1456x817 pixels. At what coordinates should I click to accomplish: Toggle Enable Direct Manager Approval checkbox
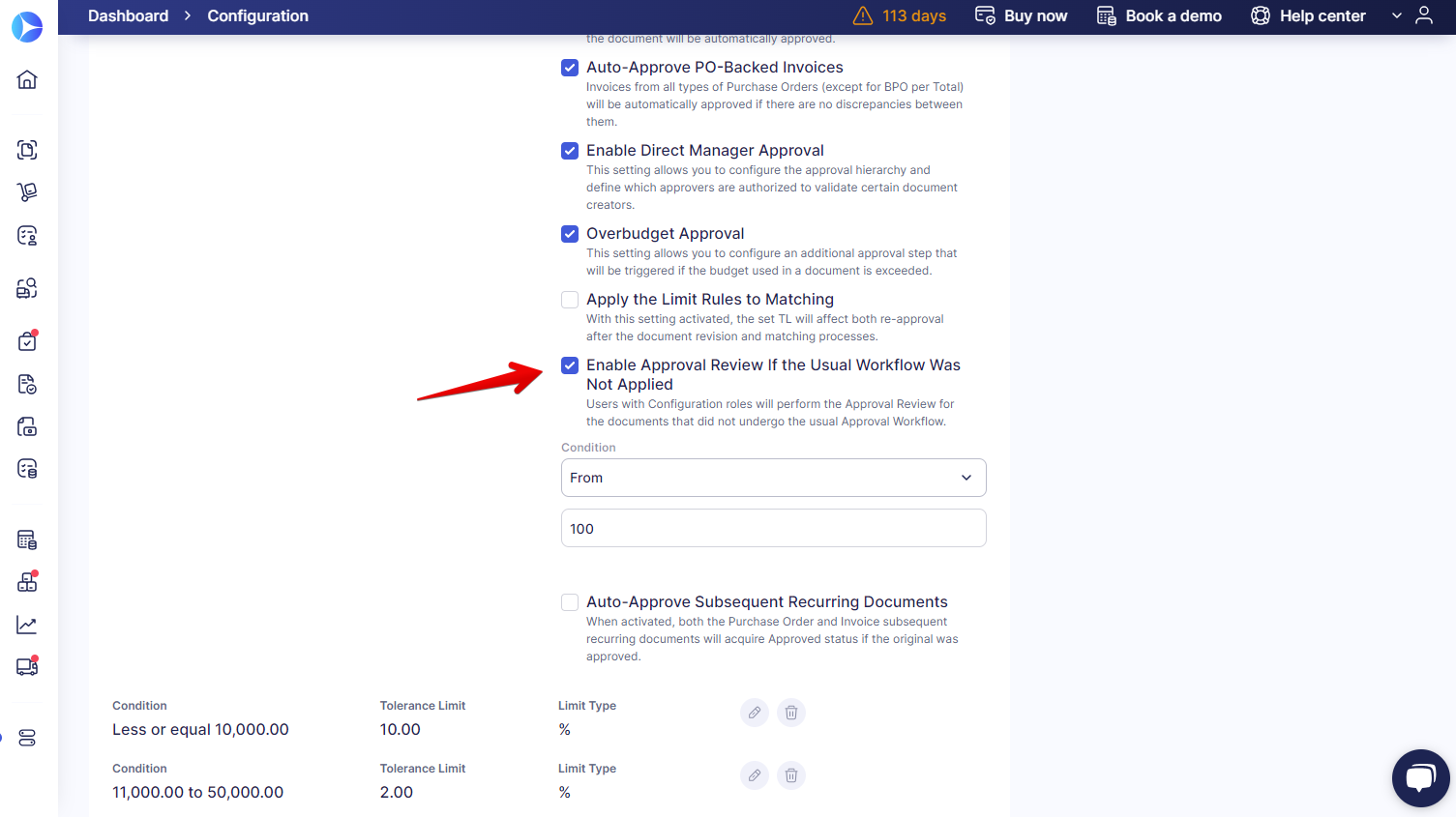(570, 151)
